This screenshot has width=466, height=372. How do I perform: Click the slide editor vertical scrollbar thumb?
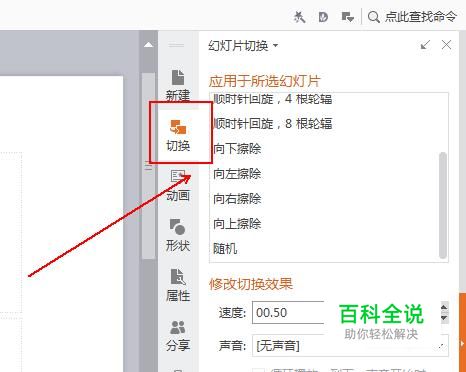[x=148, y=166]
